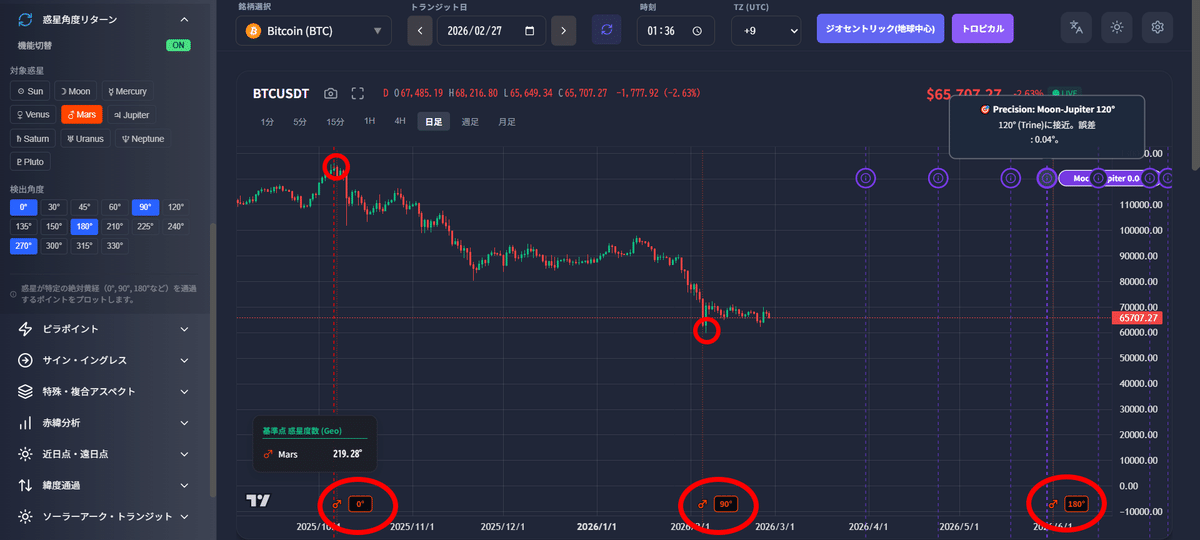Enable the Pluto planet button

(x=29, y=162)
